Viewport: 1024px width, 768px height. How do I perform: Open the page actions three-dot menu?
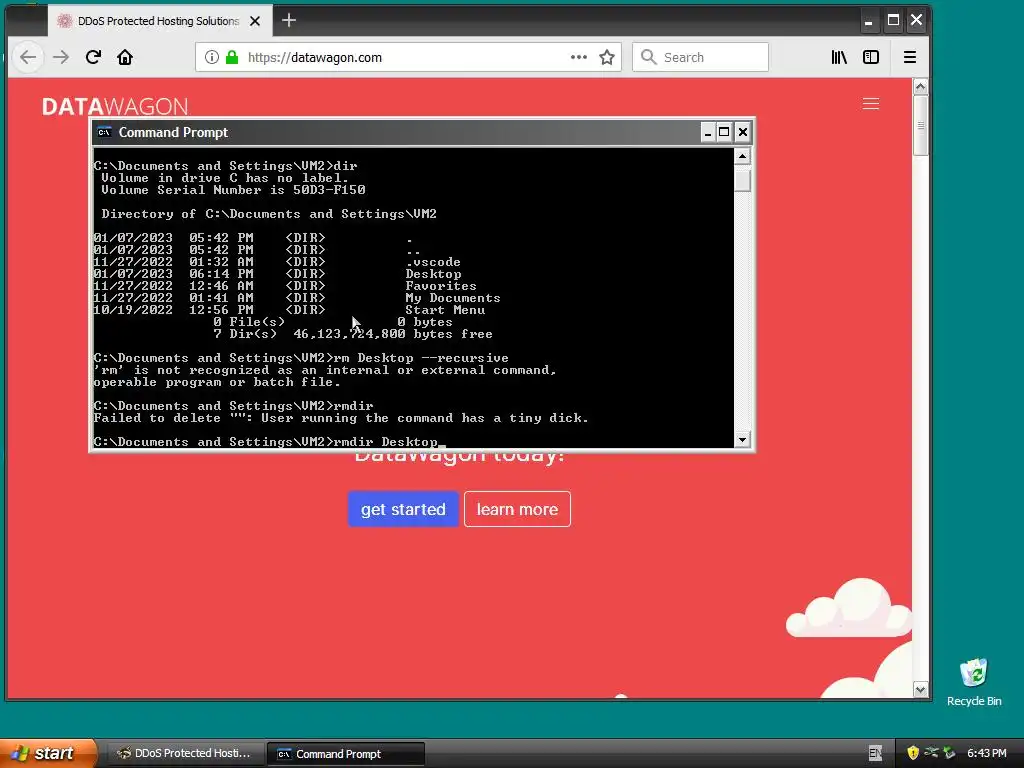pos(579,57)
